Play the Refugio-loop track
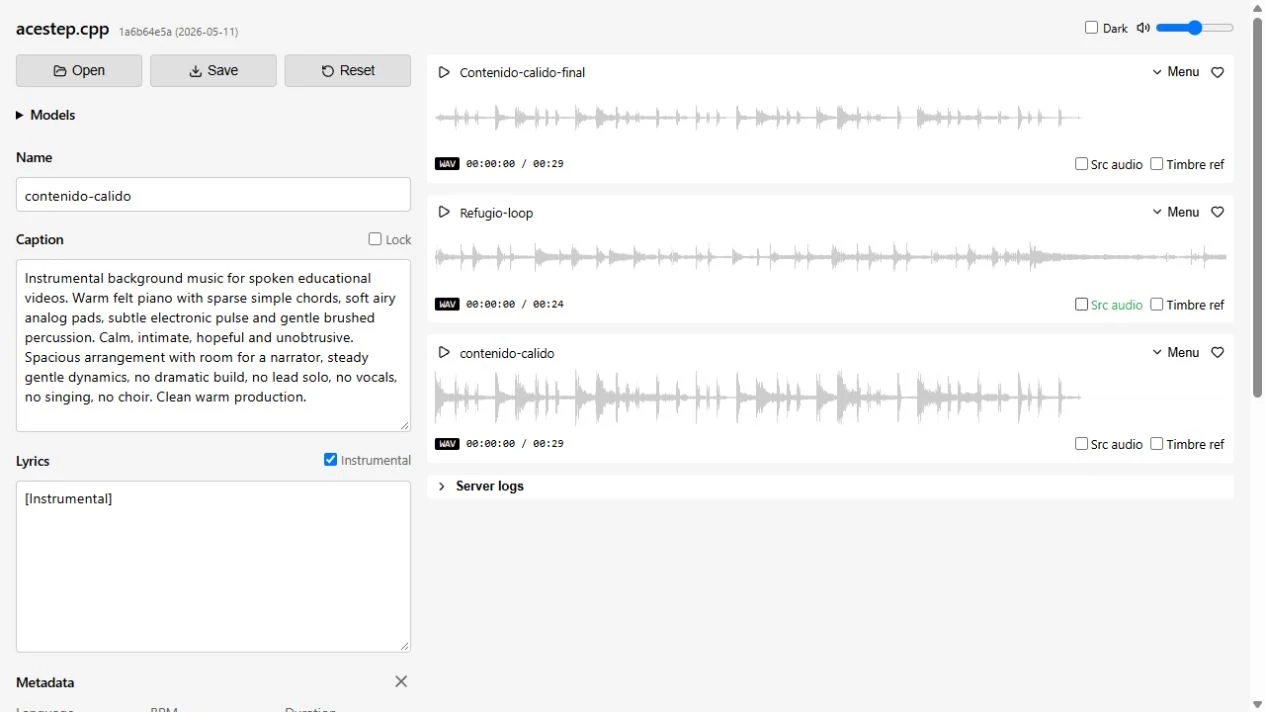 444,212
